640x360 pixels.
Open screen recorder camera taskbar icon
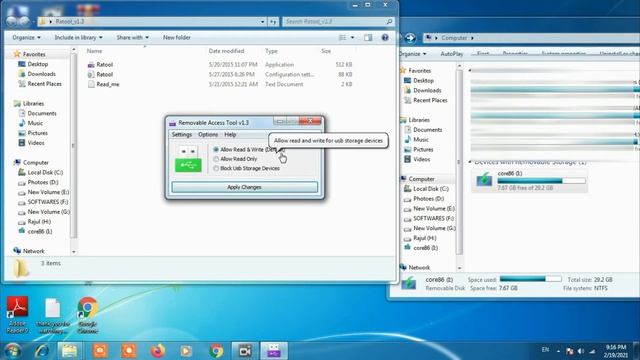pos(245,351)
